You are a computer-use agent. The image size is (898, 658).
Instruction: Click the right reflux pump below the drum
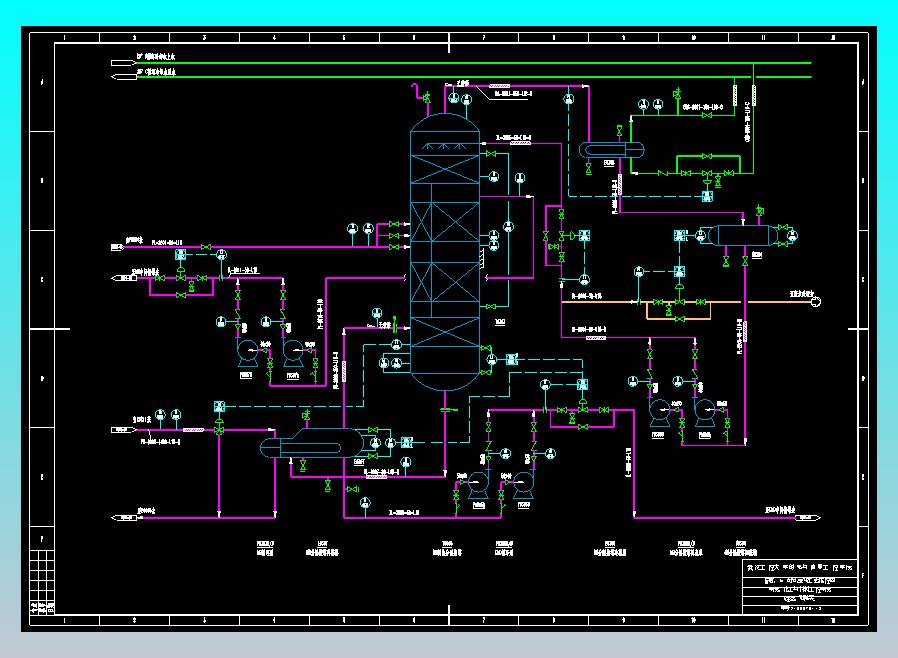pos(704,413)
